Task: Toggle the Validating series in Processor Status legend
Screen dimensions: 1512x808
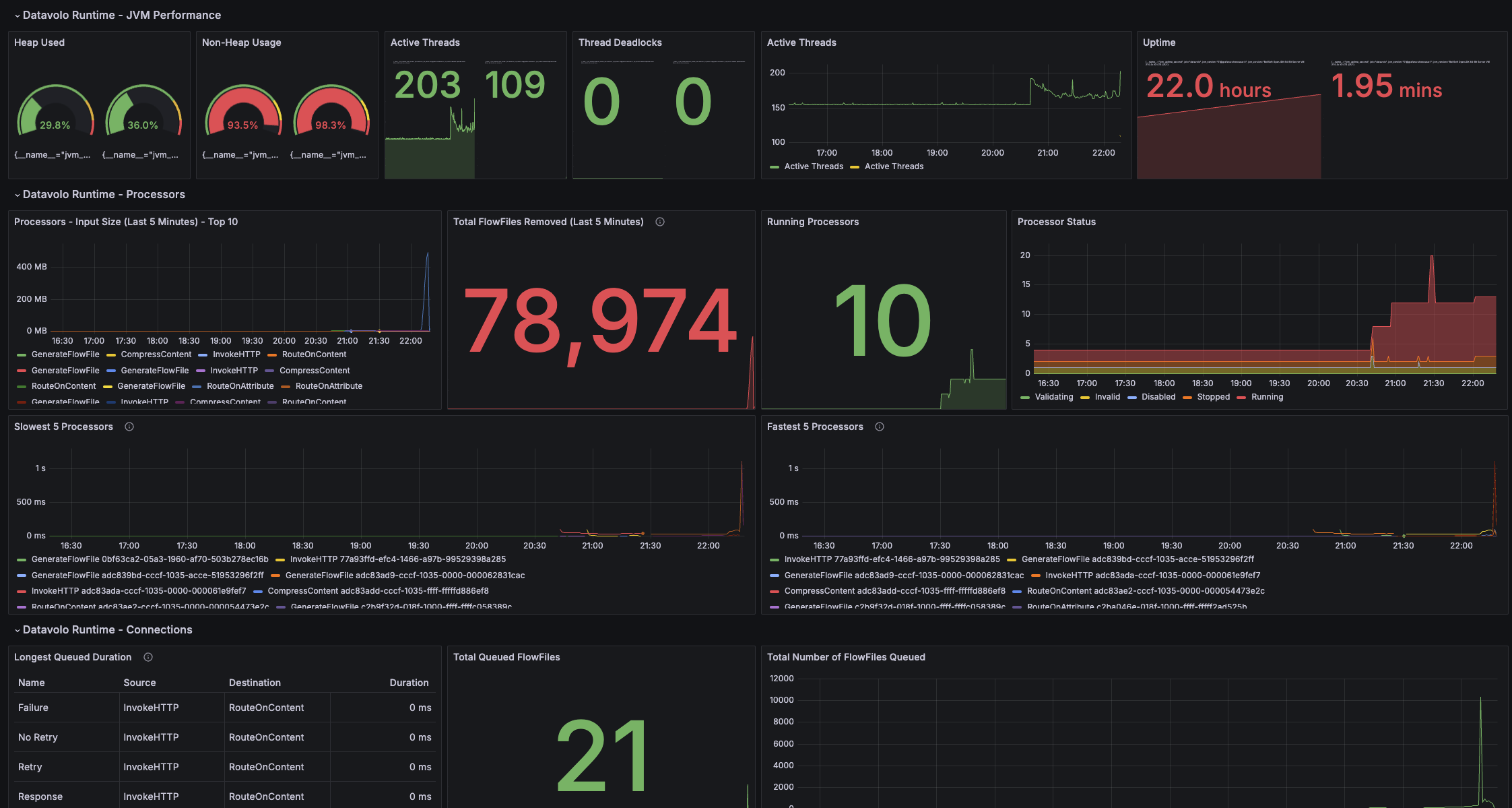Action: [1053, 397]
